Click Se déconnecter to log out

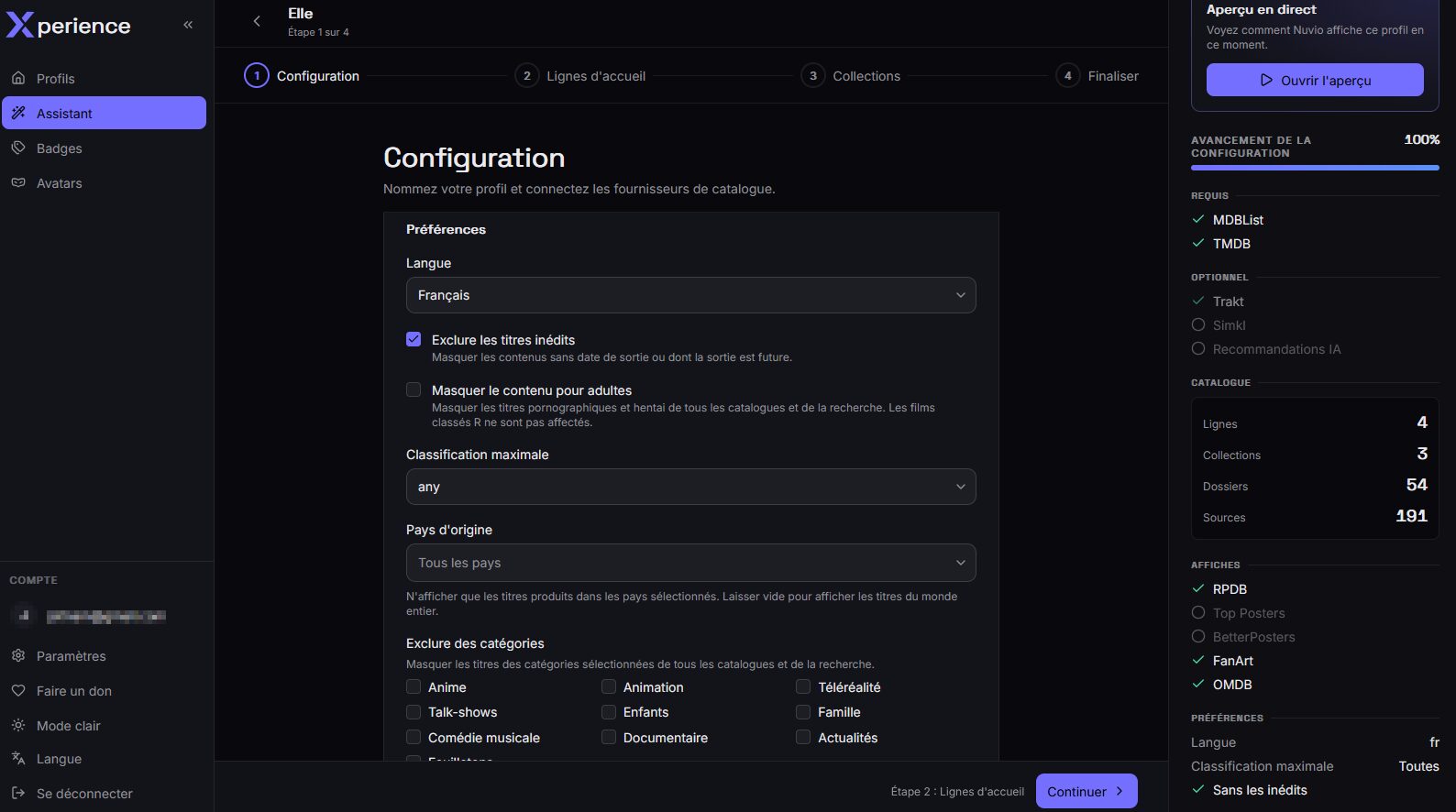[104, 793]
